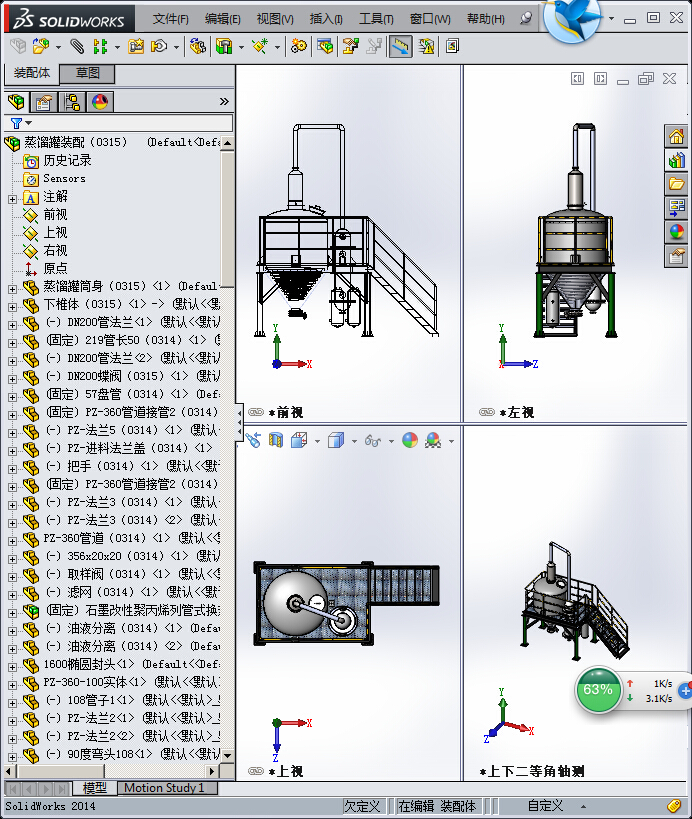Click the Bill of Materials icon

tap(325, 46)
